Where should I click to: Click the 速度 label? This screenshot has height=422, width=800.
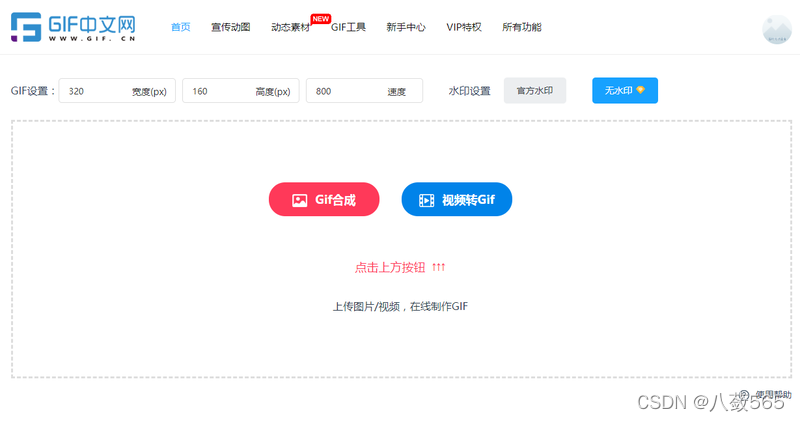(396, 92)
